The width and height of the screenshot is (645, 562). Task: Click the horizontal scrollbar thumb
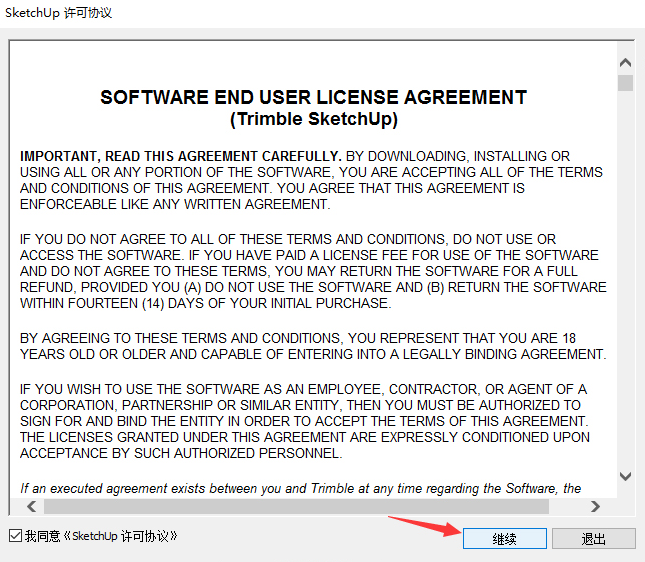pos(290,507)
